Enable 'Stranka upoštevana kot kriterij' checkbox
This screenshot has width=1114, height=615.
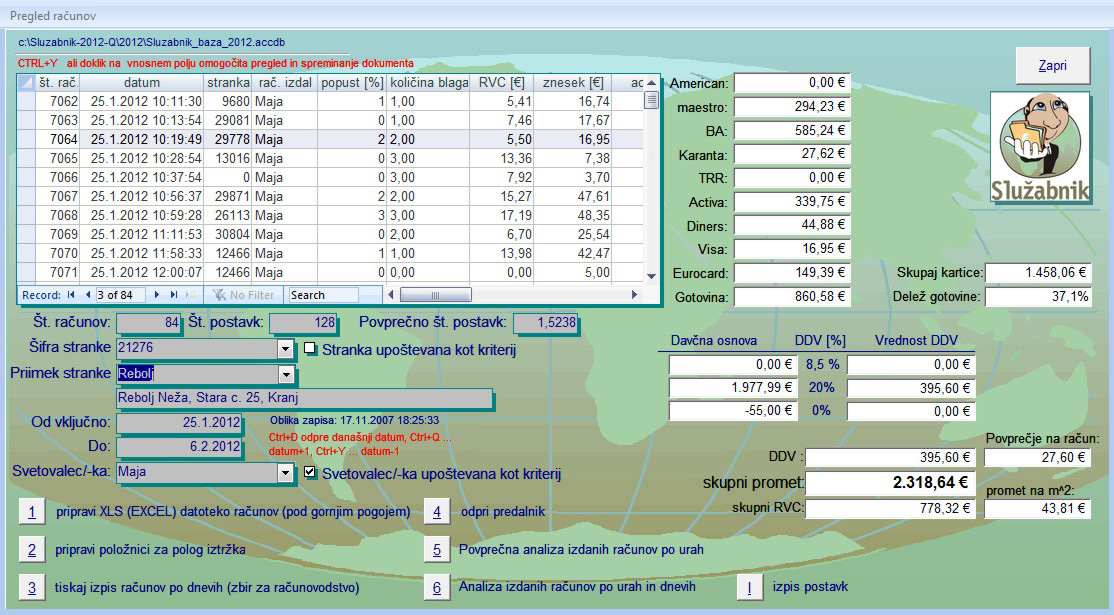[x=310, y=349]
